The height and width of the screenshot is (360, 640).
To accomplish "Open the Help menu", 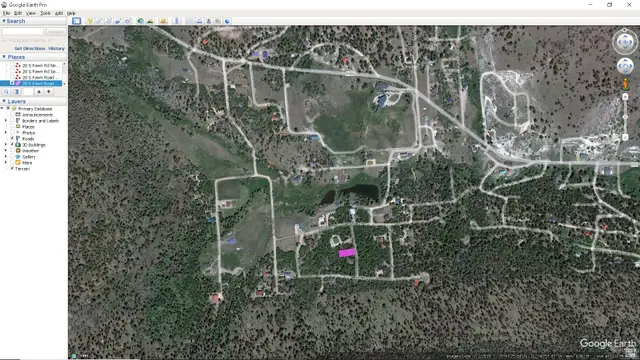I will pos(71,13).
